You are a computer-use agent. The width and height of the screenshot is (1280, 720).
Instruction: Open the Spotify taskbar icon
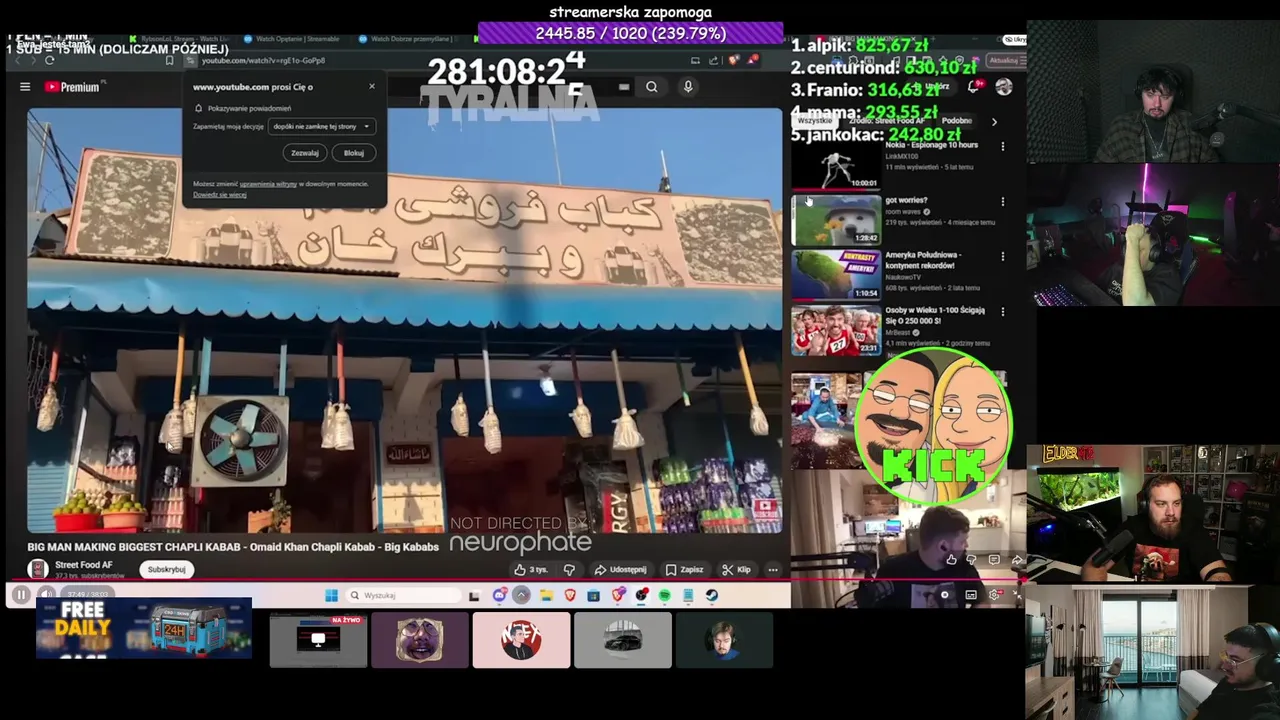(664, 596)
